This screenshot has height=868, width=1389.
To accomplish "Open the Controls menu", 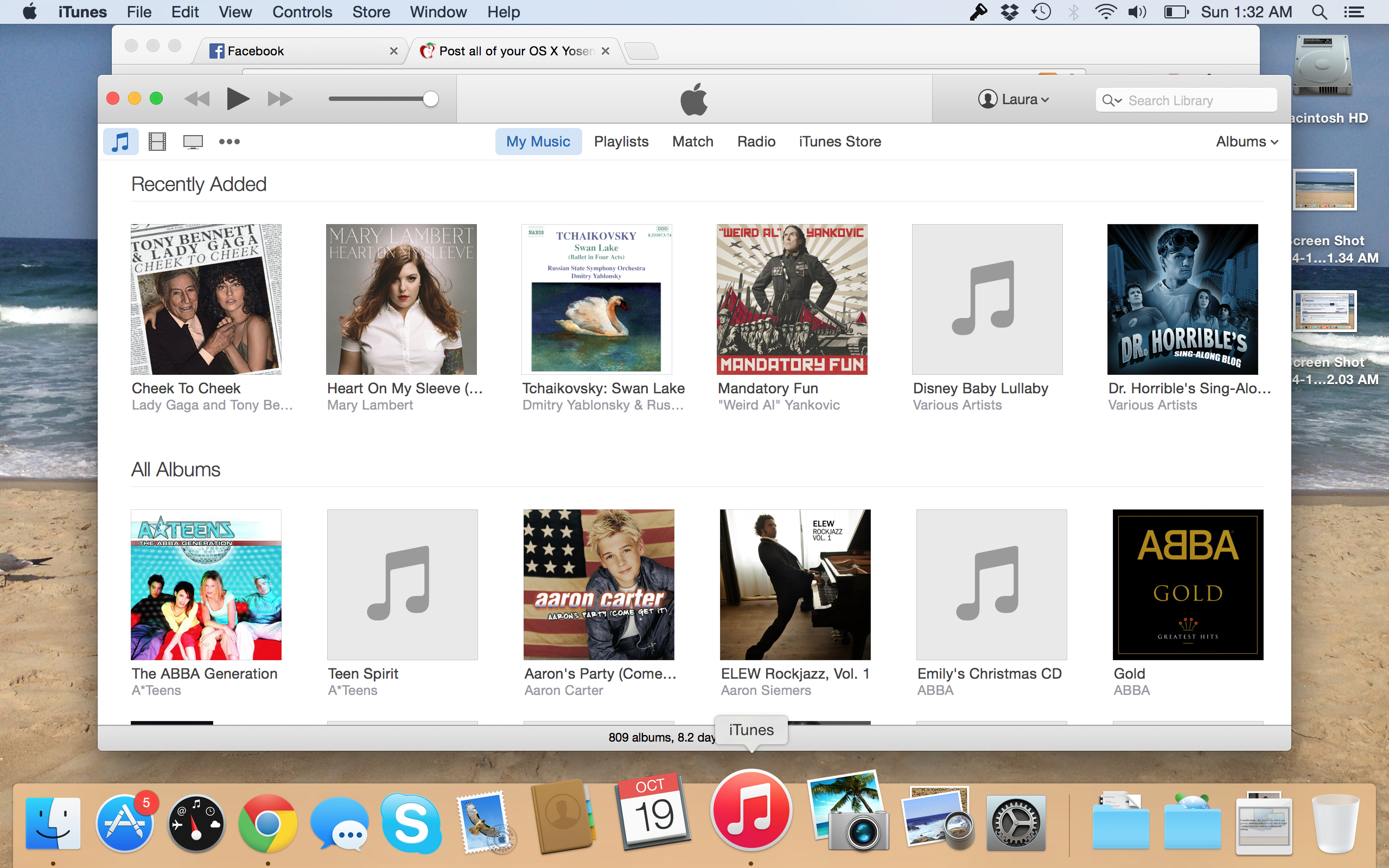I will [x=302, y=11].
